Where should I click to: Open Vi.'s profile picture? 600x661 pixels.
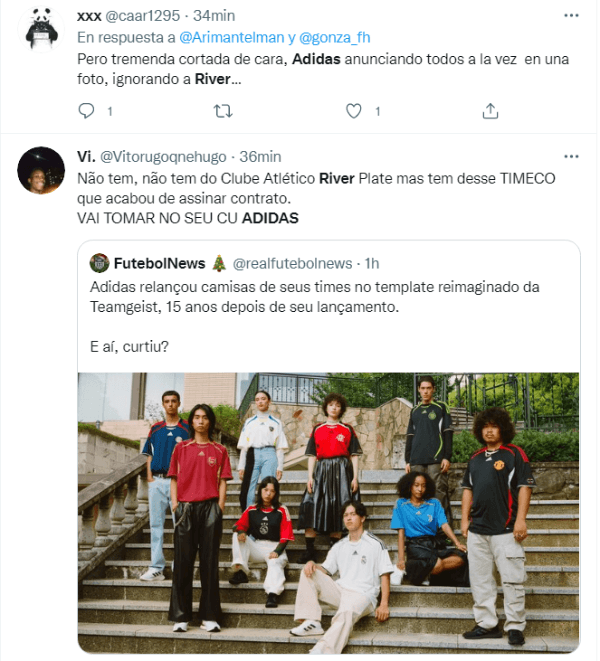click(41, 170)
